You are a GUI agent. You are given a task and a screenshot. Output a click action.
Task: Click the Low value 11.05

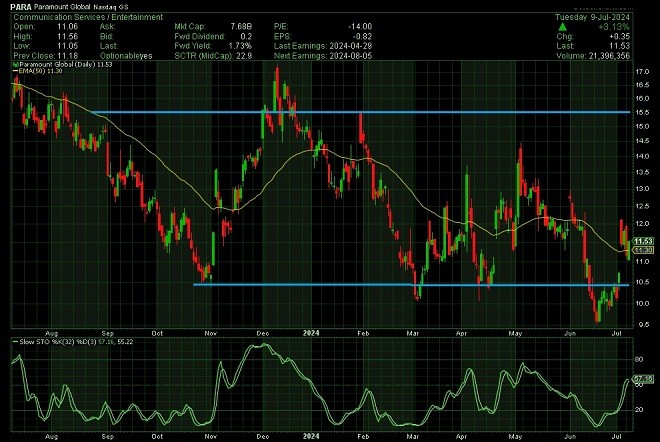coord(67,46)
